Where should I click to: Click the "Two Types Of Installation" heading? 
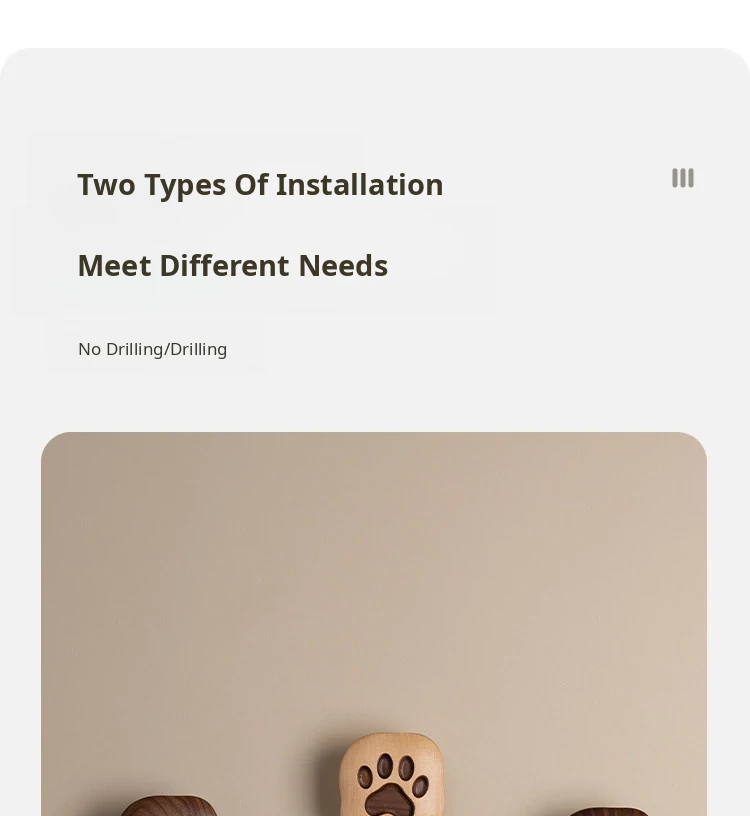pyautogui.click(x=260, y=185)
